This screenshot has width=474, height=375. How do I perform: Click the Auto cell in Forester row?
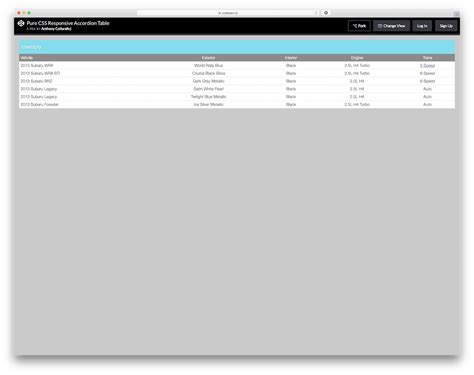click(427, 104)
